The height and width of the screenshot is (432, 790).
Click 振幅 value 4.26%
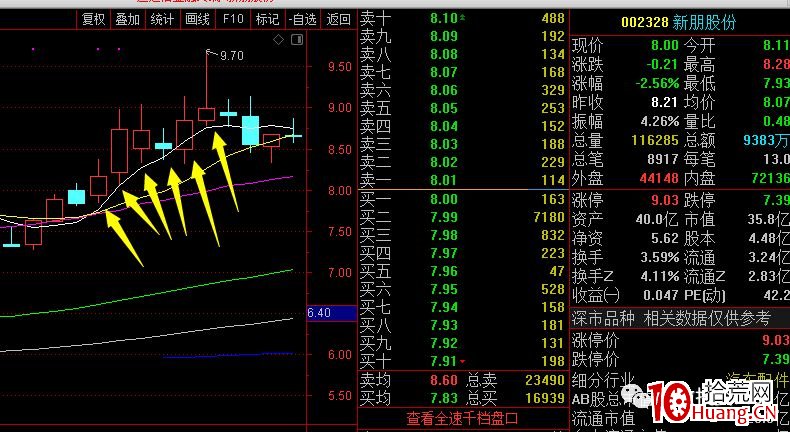coord(660,121)
